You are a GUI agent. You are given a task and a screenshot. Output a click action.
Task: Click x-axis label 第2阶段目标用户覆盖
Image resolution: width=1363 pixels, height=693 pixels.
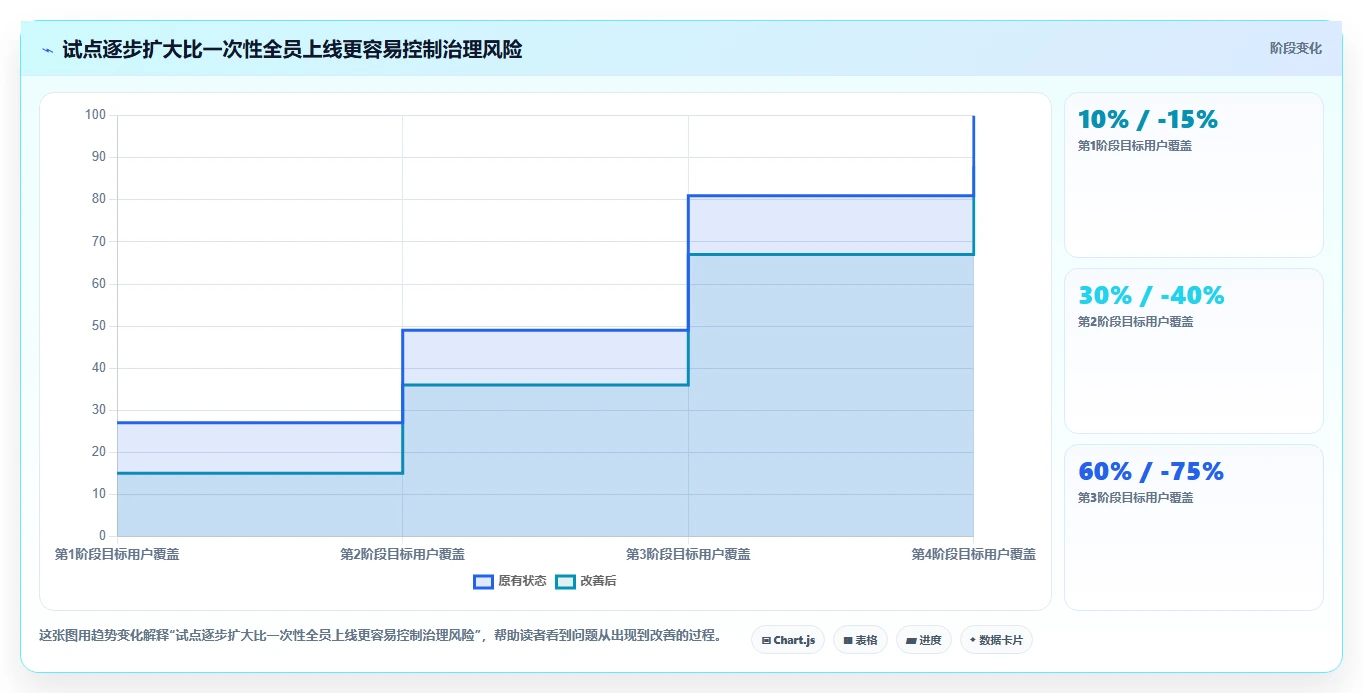pyautogui.click(x=402, y=554)
